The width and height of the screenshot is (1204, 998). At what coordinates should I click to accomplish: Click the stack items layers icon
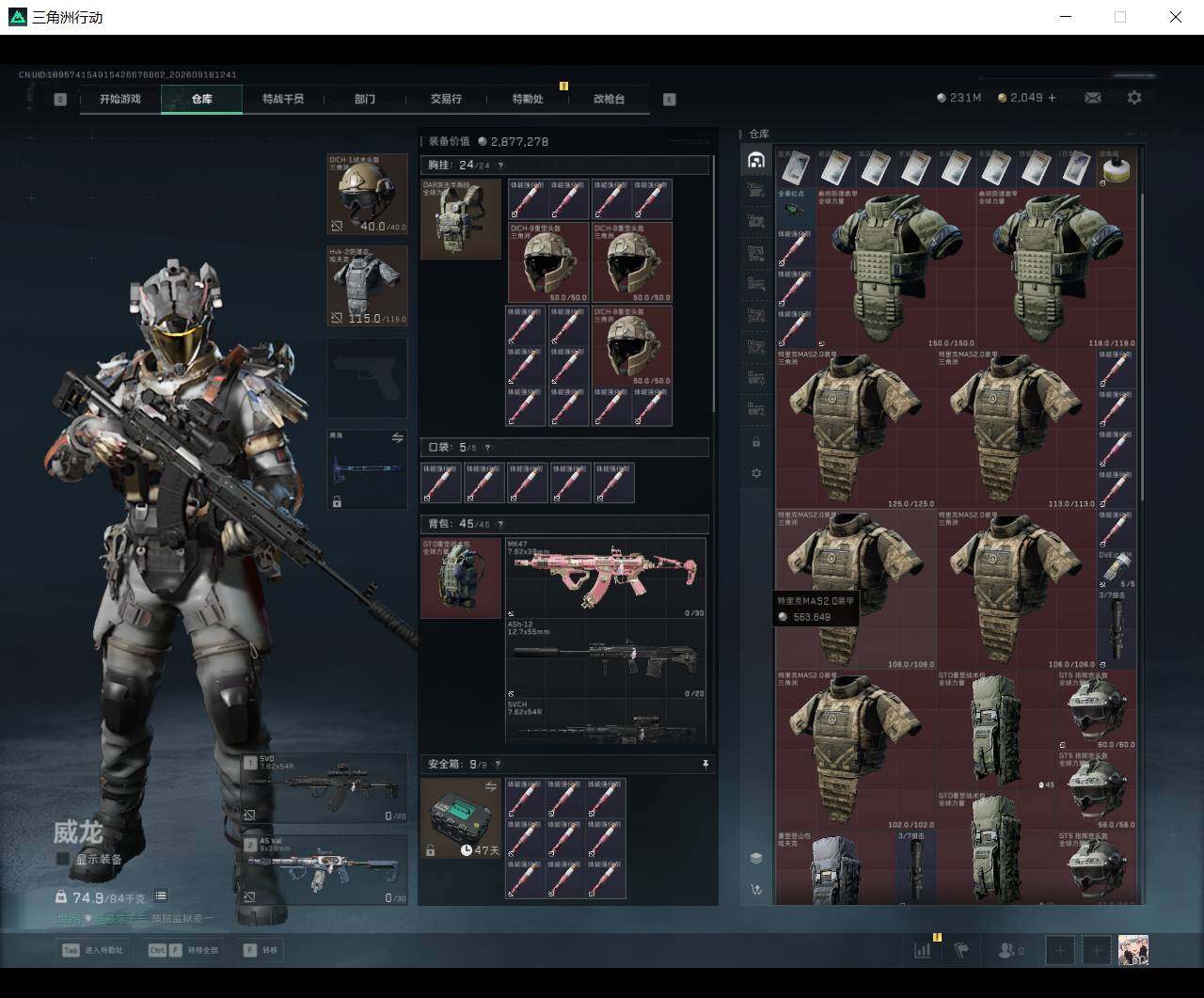click(x=756, y=858)
